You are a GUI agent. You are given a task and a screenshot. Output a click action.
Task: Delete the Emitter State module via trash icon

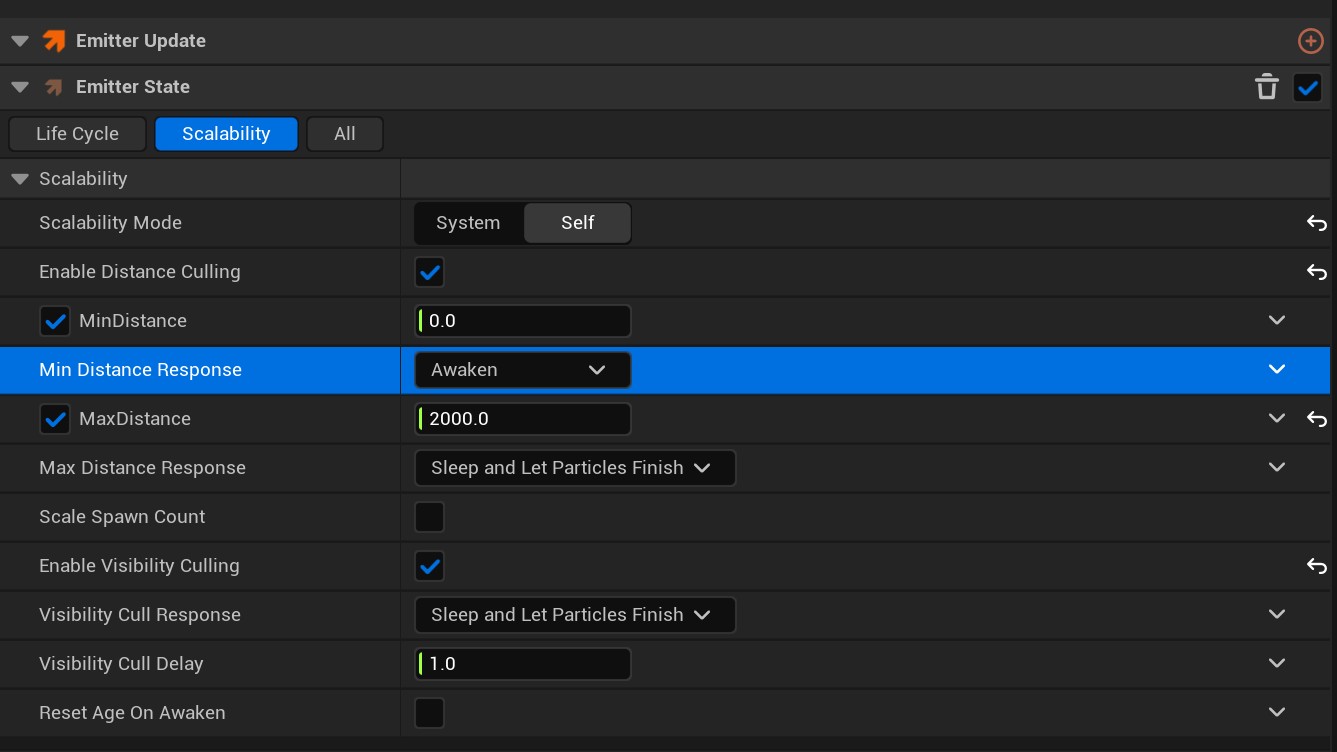[x=1266, y=87]
